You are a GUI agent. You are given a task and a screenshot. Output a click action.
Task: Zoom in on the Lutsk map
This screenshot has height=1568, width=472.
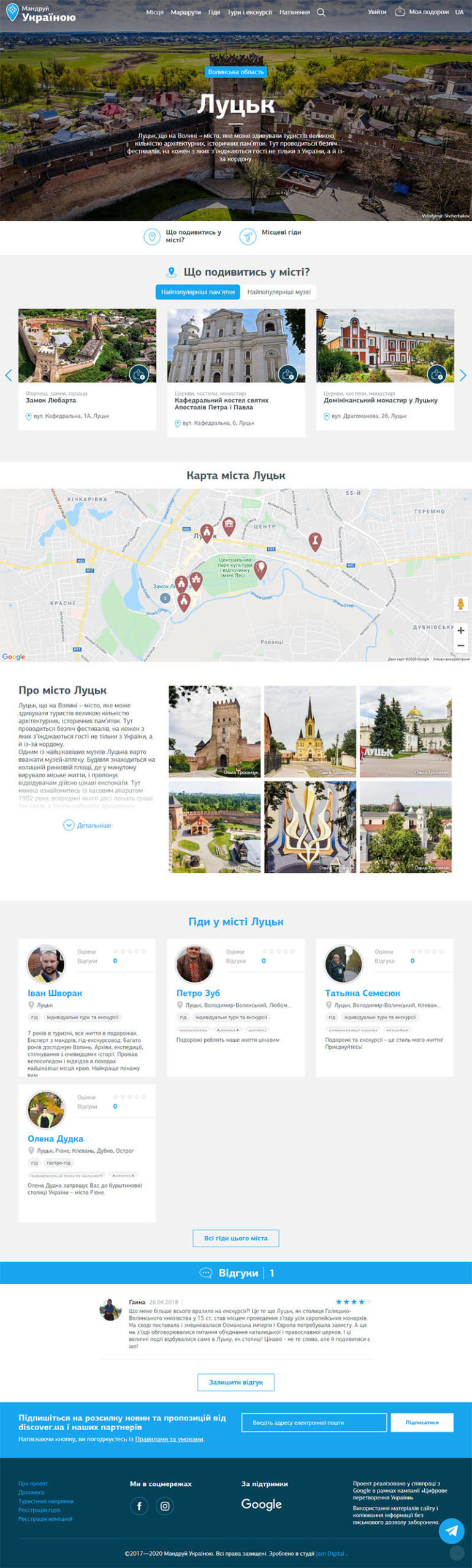pos(460,630)
